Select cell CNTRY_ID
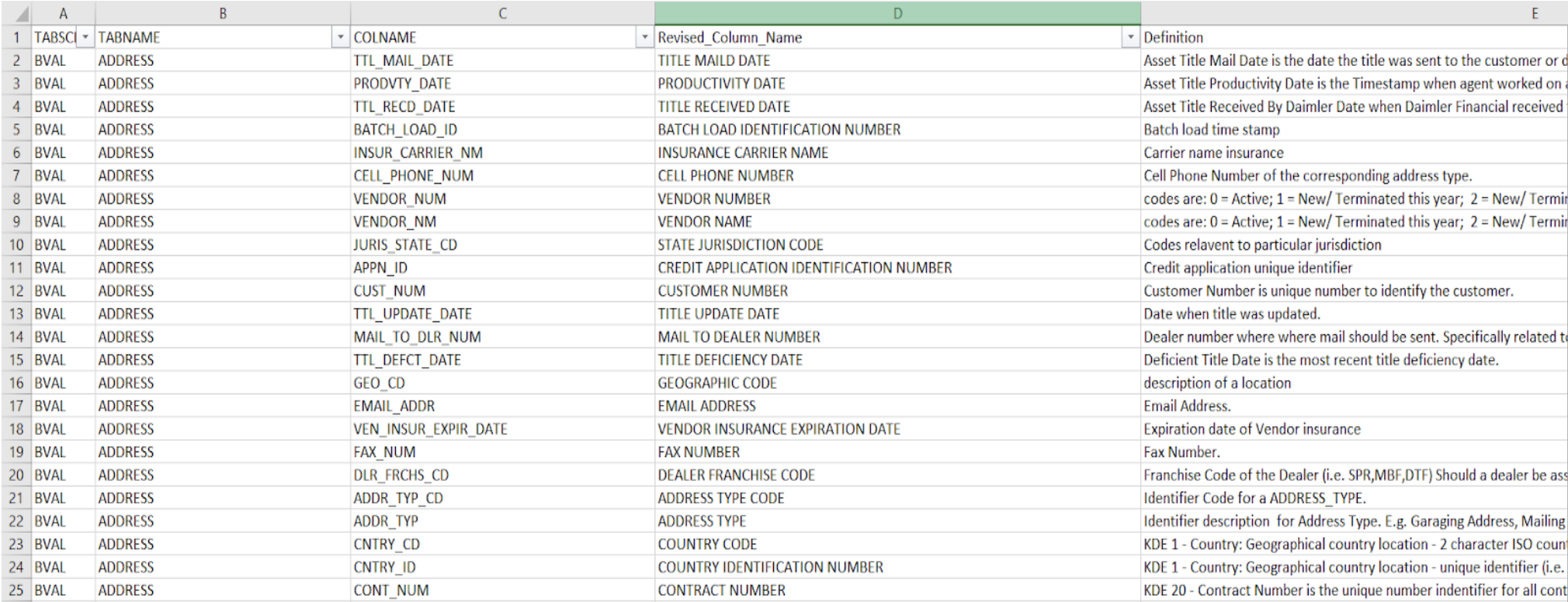The image size is (1568, 602). [x=502, y=567]
